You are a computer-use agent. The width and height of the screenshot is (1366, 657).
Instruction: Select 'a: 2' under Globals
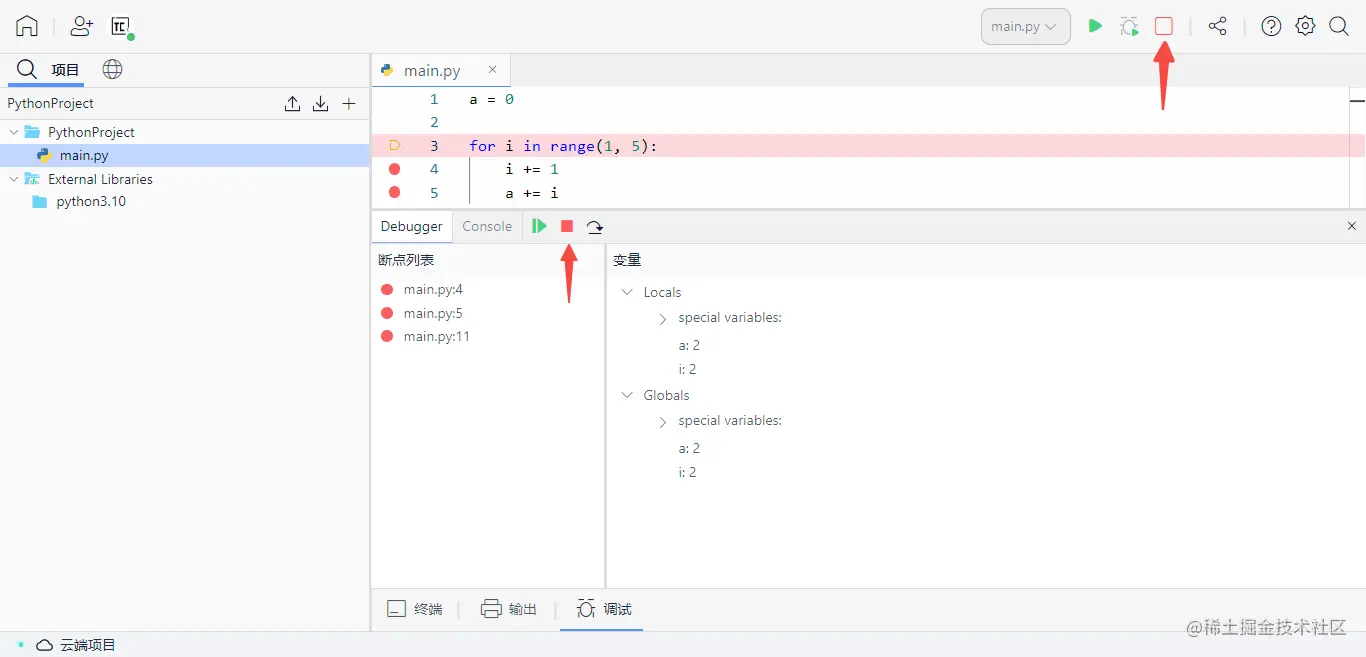click(689, 448)
